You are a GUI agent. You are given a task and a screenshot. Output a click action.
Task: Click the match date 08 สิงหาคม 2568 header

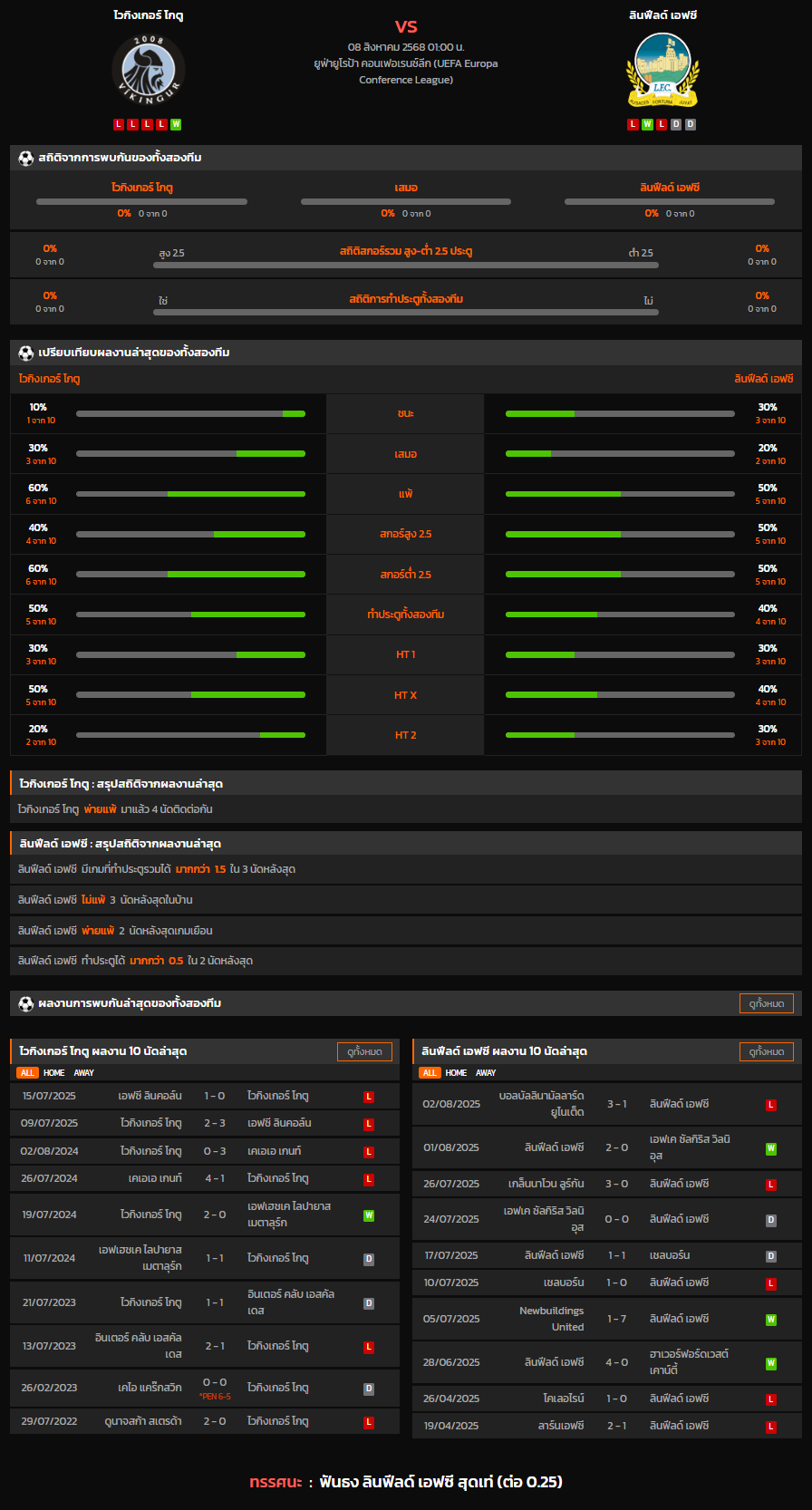pos(406,46)
